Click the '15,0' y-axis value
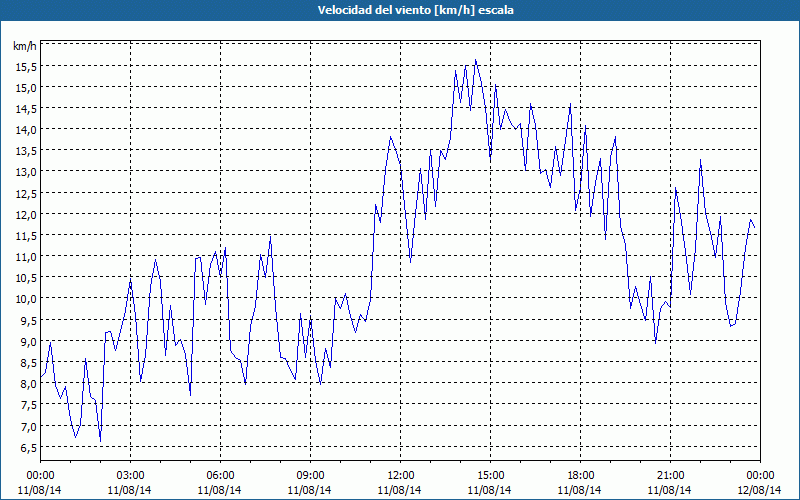800x500 pixels. pos(27,88)
